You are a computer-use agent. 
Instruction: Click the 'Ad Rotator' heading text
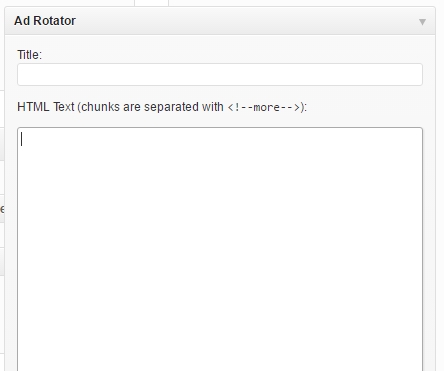[45, 21]
